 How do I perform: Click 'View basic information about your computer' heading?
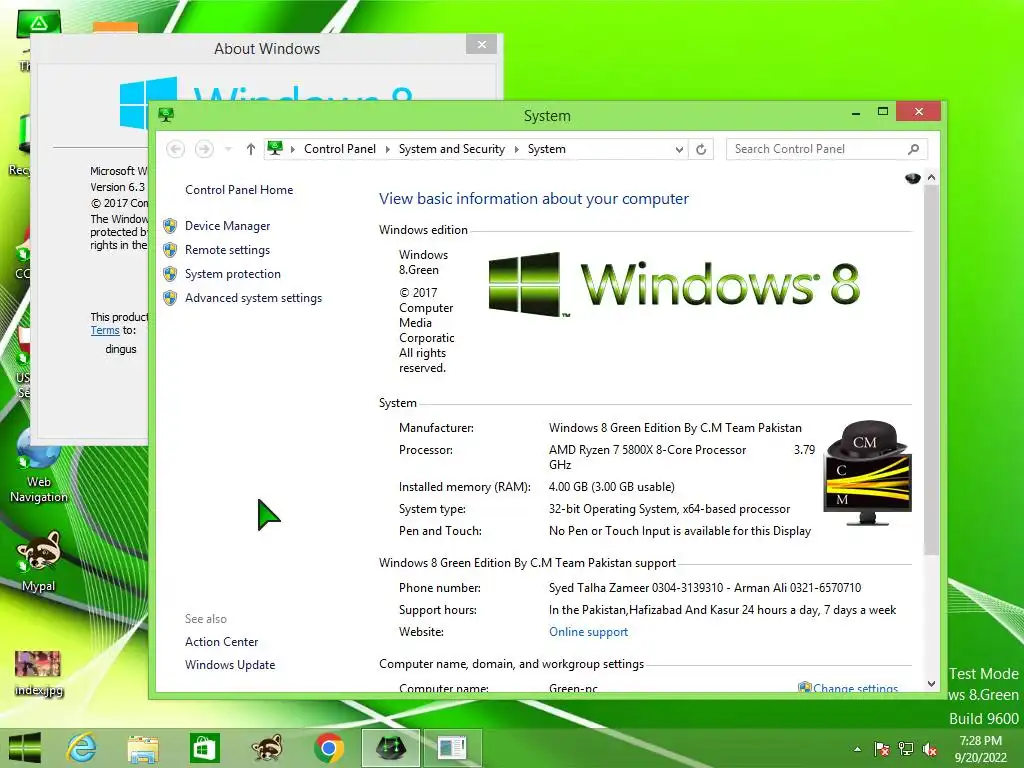[534, 199]
